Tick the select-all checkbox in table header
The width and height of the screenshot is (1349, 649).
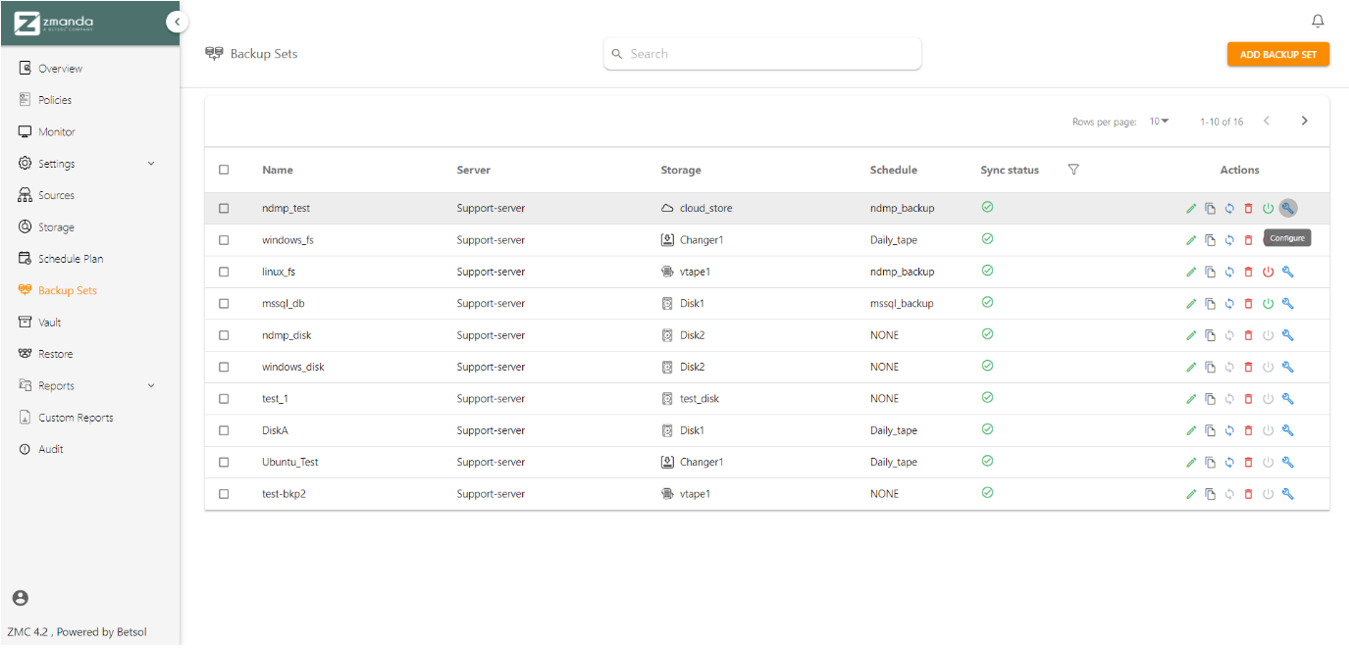pyautogui.click(x=224, y=170)
